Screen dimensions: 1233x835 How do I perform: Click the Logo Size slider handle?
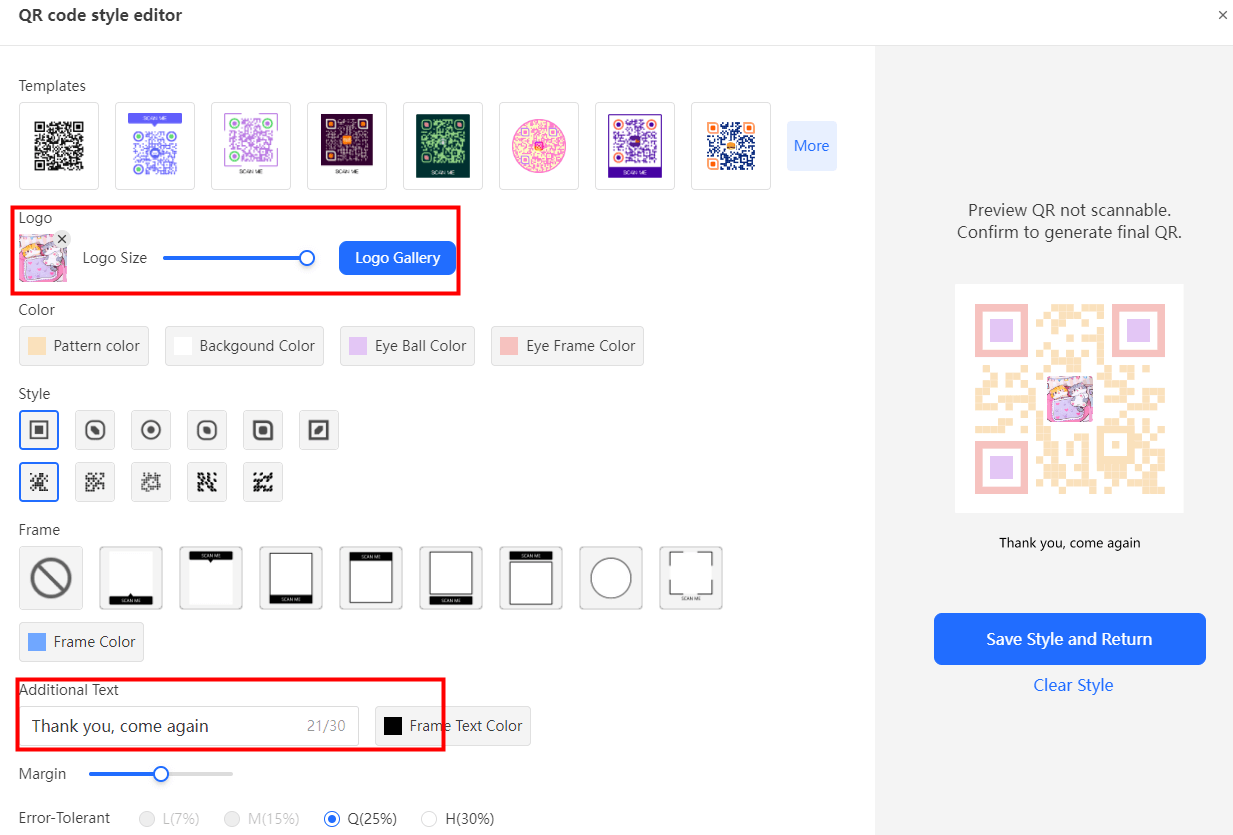click(x=307, y=258)
